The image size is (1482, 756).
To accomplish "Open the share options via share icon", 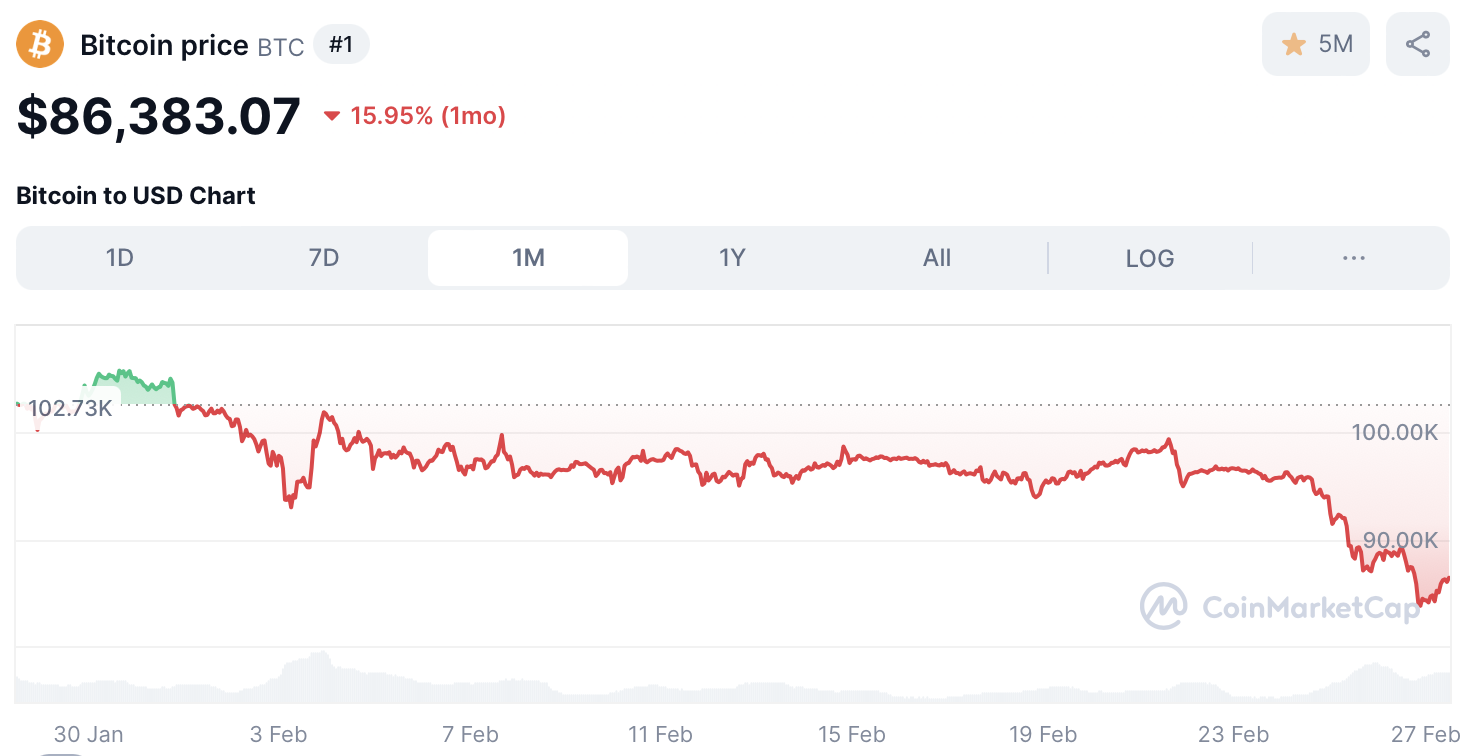I will pyautogui.click(x=1417, y=43).
